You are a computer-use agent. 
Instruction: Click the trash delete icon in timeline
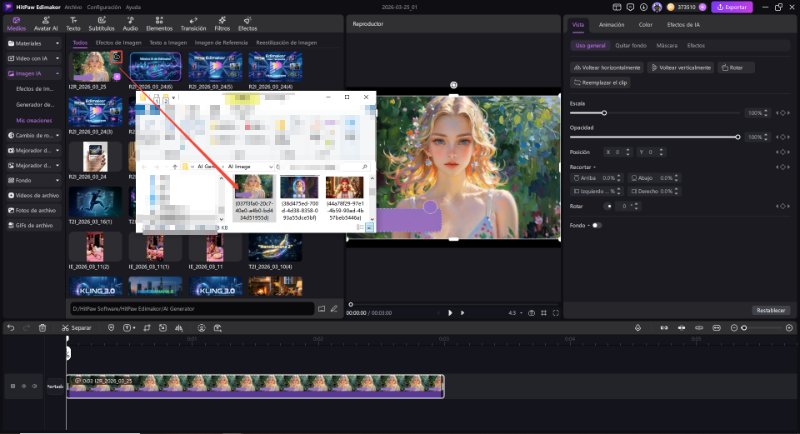click(42, 328)
